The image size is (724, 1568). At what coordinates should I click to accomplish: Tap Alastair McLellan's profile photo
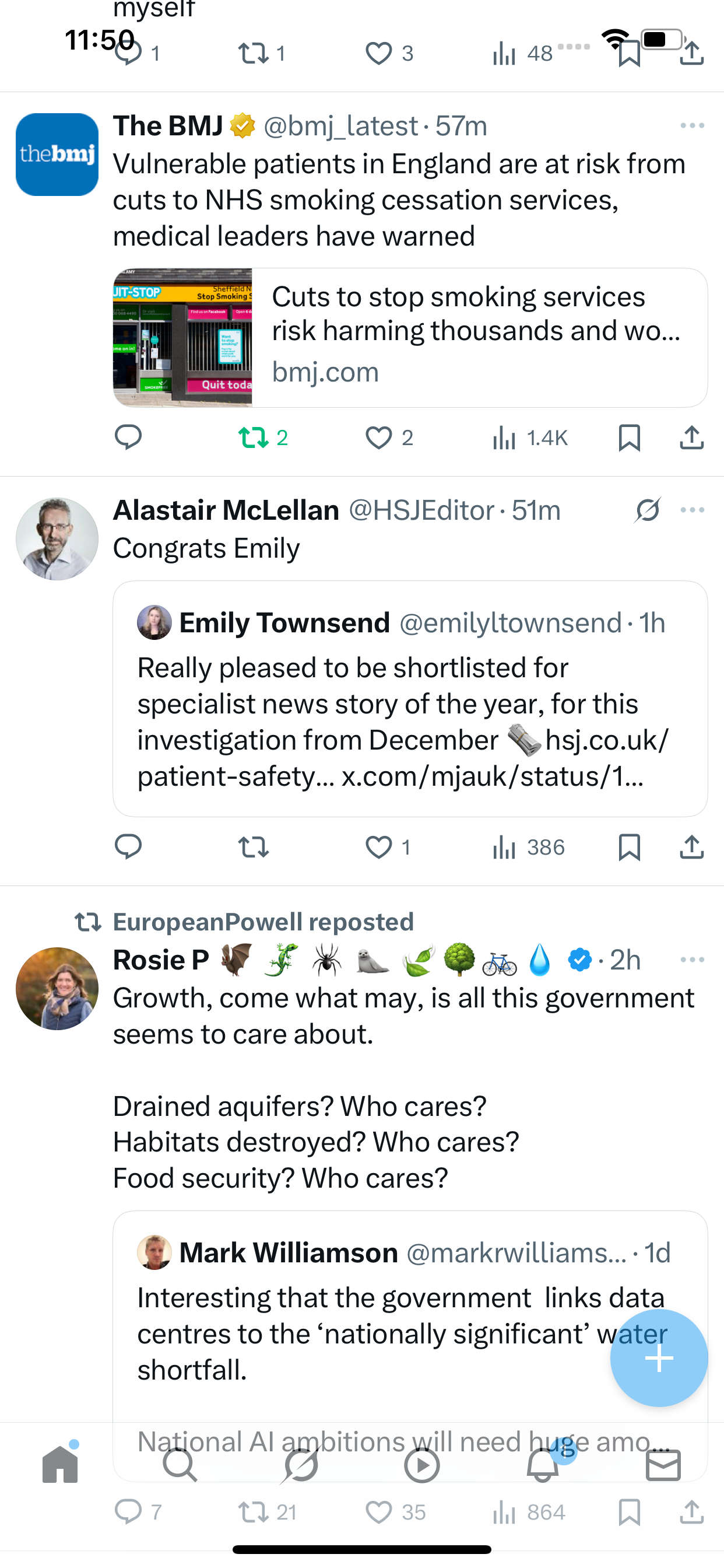click(57, 538)
